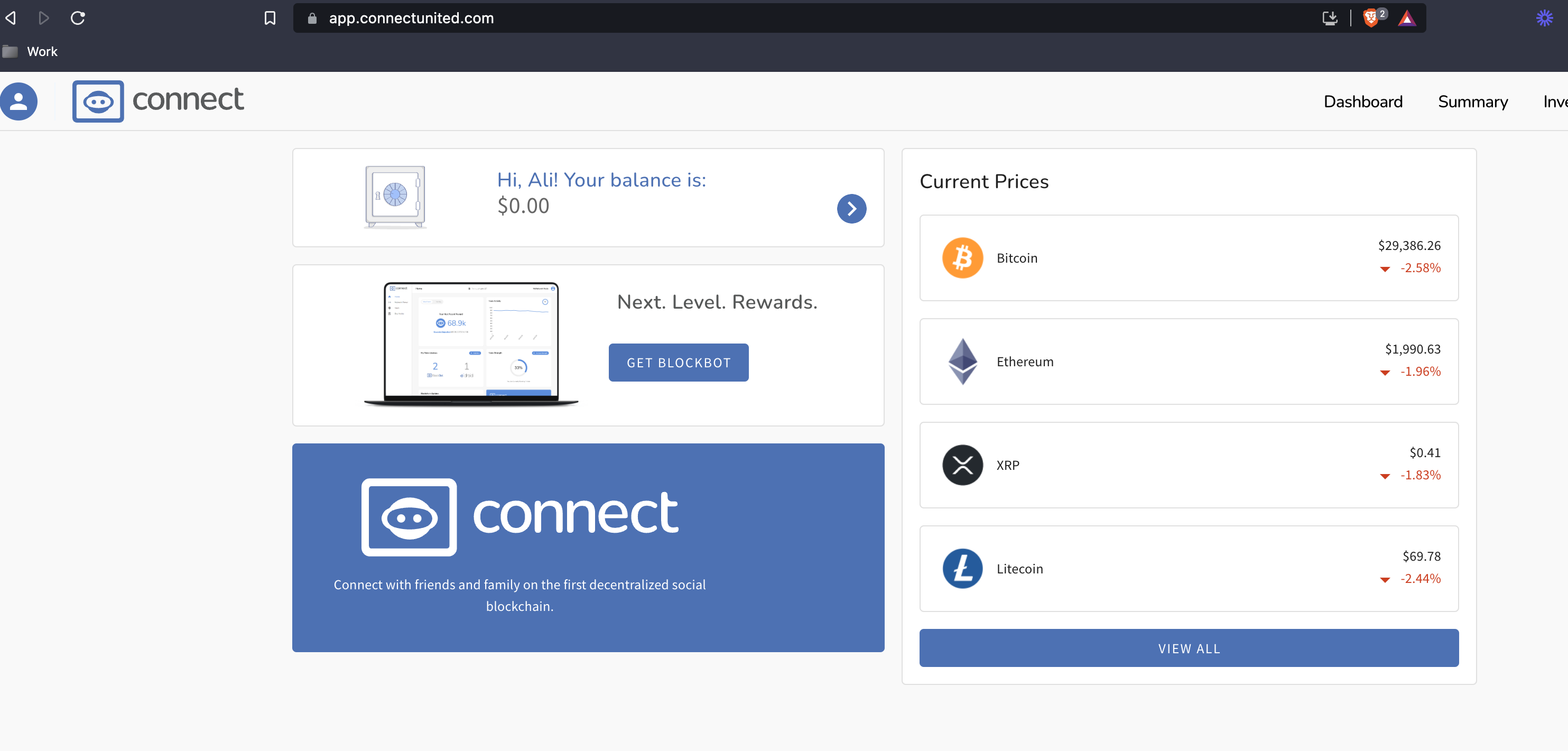Select the Litecoin price card name
Image resolution: width=1568 pixels, height=751 pixels.
1019,569
